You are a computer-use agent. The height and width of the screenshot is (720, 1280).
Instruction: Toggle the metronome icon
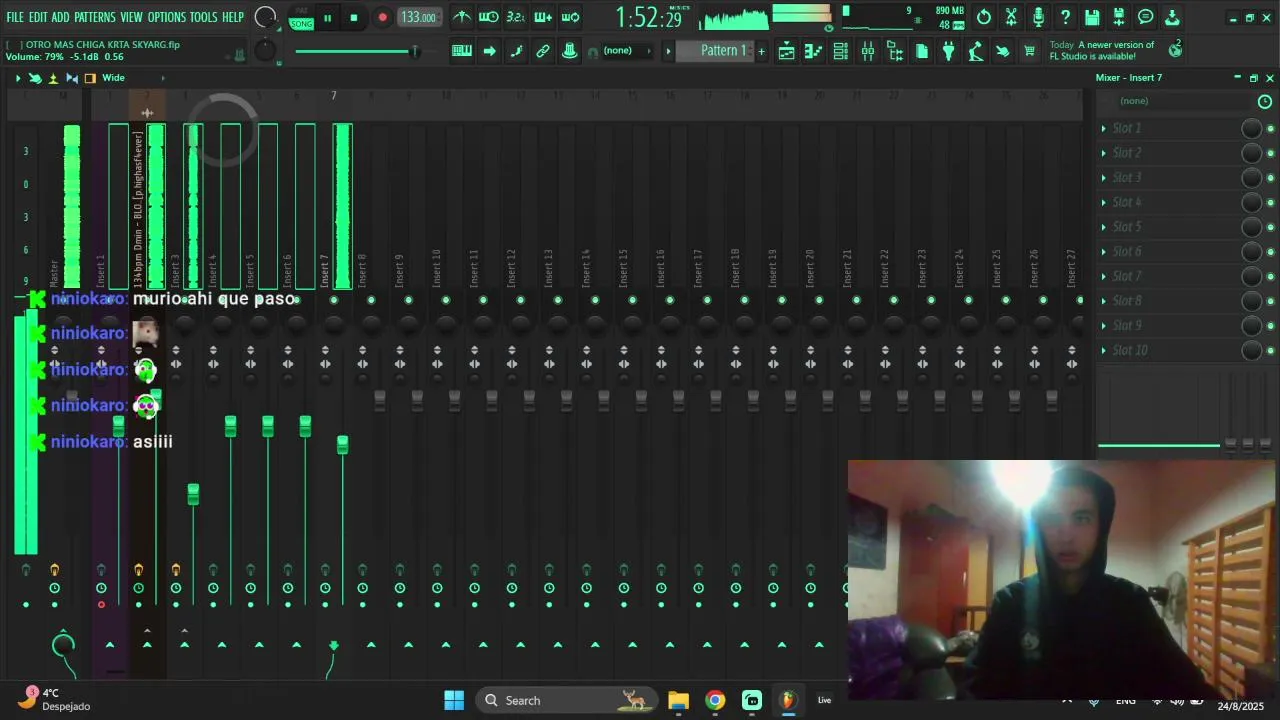tap(462, 17)
